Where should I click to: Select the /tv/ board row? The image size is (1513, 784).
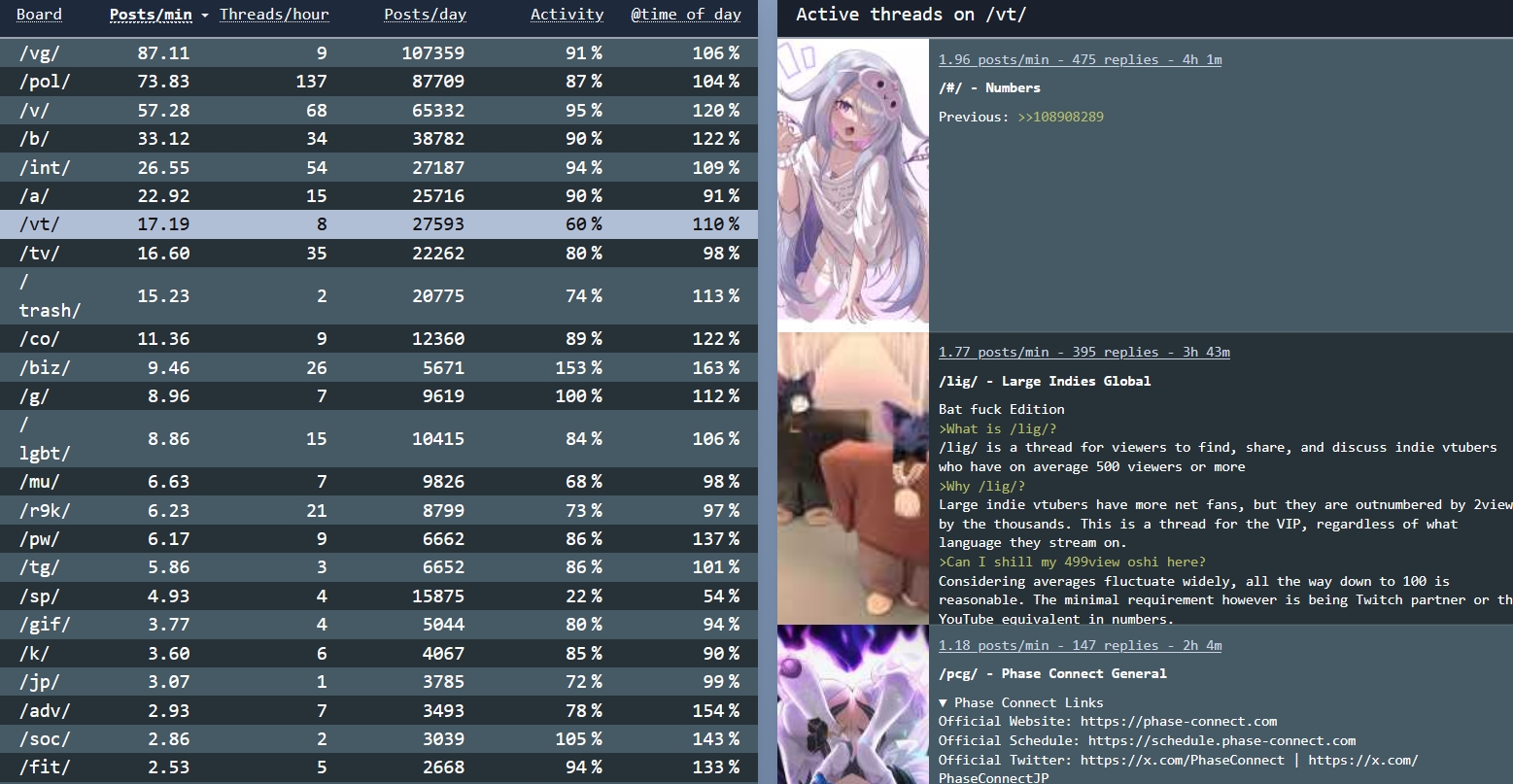pos(379,254)
